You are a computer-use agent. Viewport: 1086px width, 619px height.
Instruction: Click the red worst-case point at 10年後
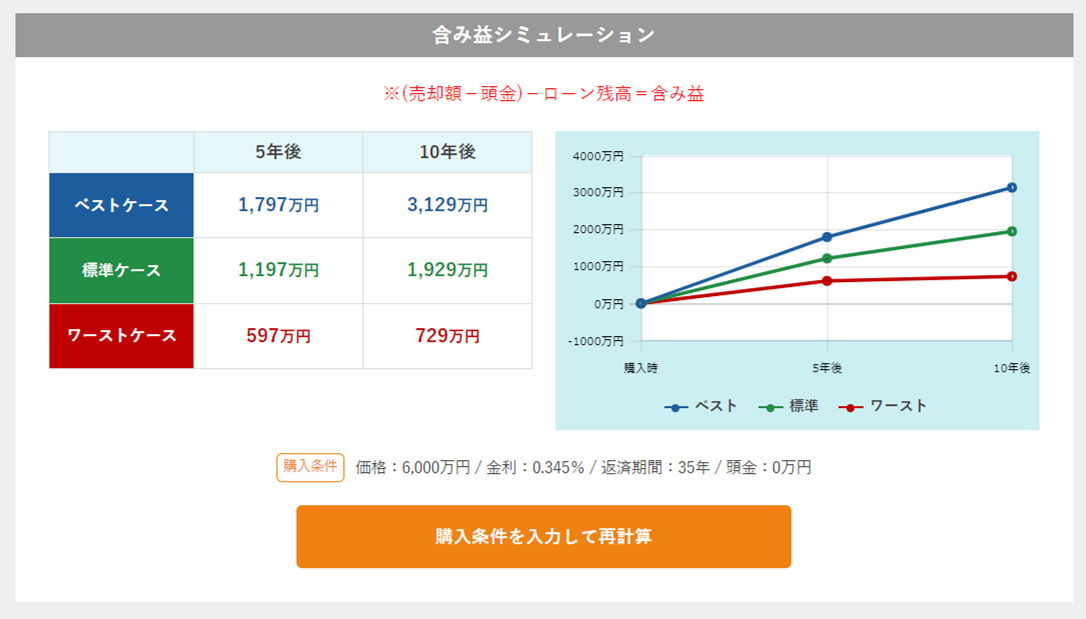pyautogui.click(x=1012, y=276)
